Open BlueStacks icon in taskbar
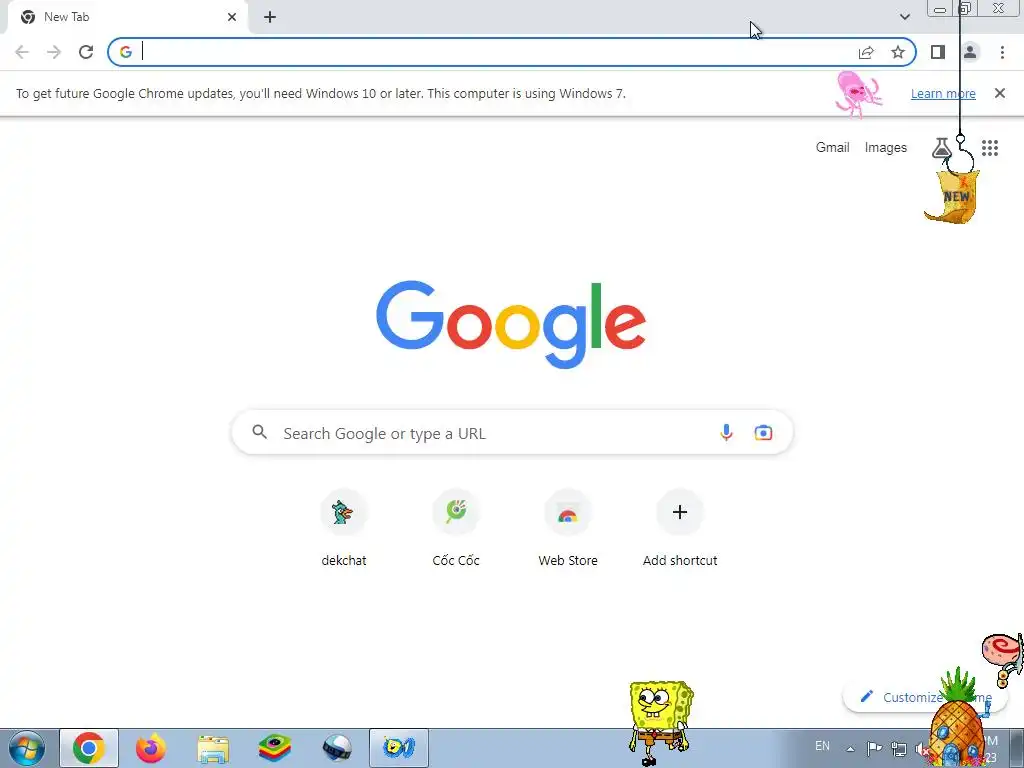Image resolution: width=1024 pixels, height=768 pixels. click(275, 748)
